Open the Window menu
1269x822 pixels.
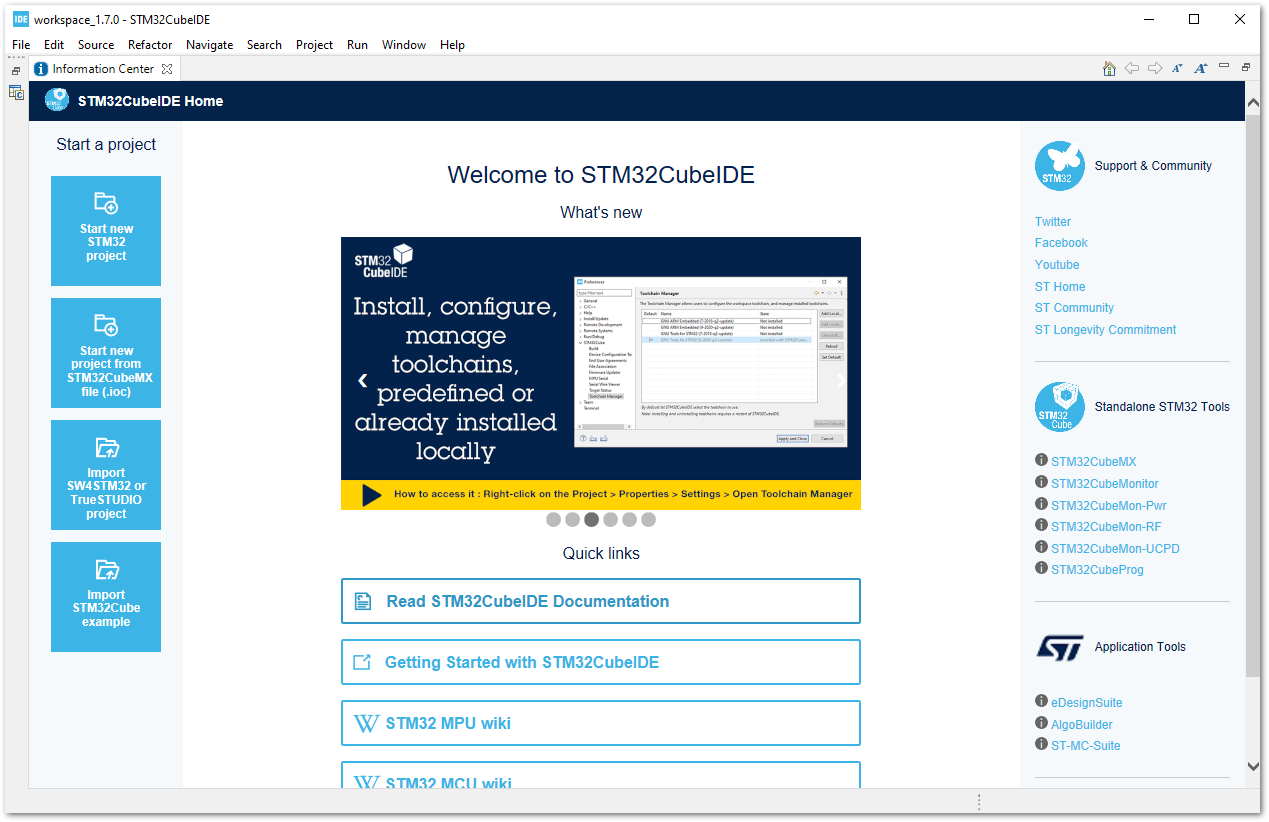pos(404,45)
